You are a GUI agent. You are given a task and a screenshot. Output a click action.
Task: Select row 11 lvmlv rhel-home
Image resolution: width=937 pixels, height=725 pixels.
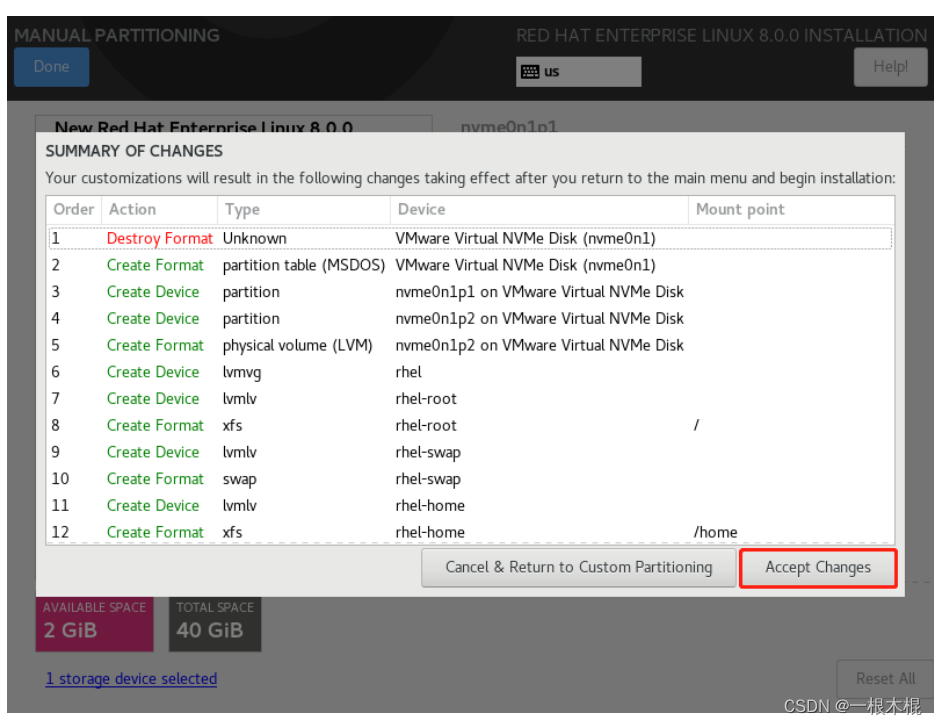pos(470,505)
